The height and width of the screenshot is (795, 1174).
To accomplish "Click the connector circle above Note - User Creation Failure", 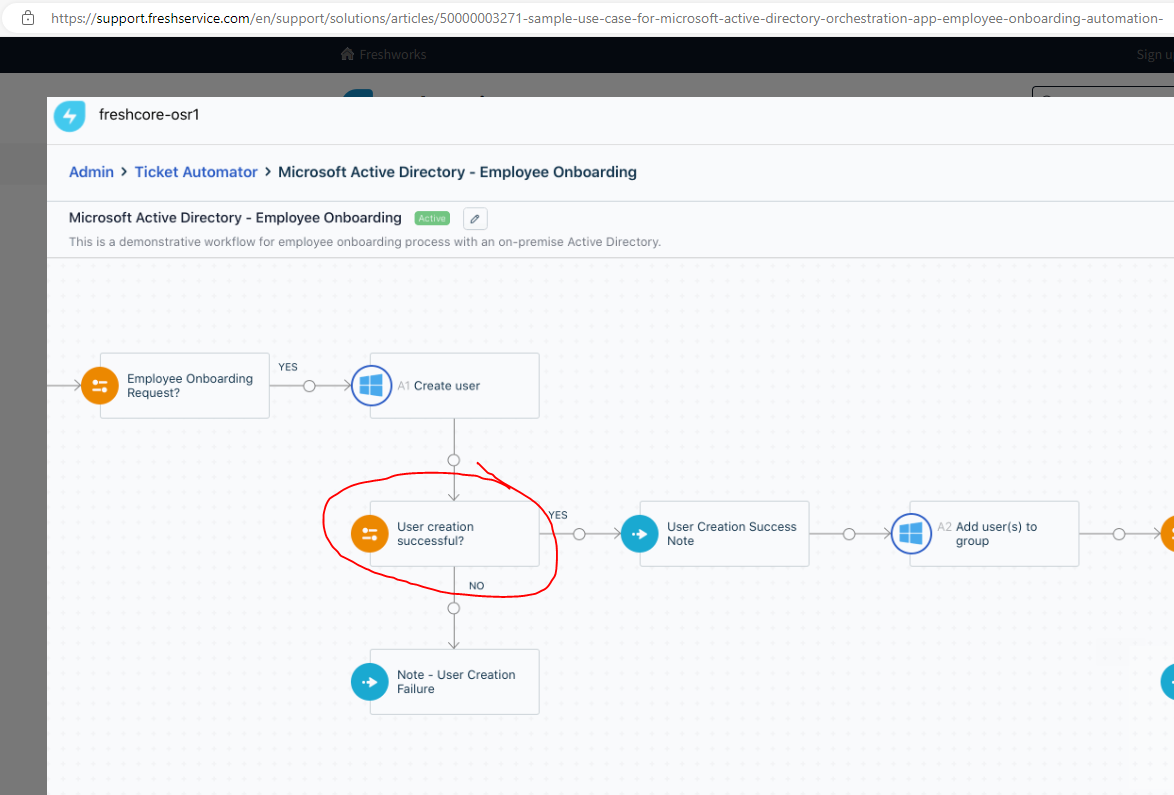I will point(454,608).
